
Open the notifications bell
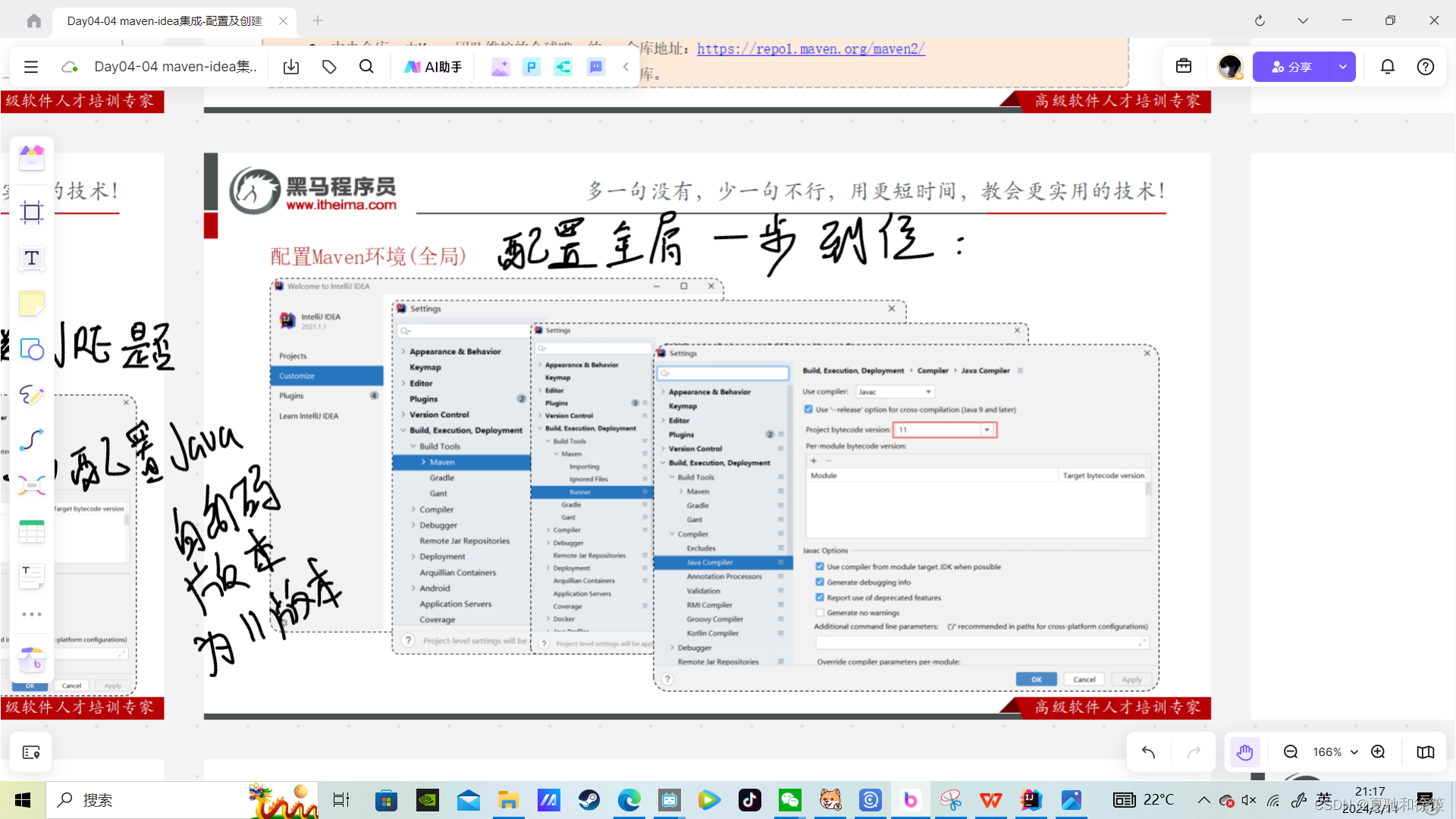click(1388, 67)
